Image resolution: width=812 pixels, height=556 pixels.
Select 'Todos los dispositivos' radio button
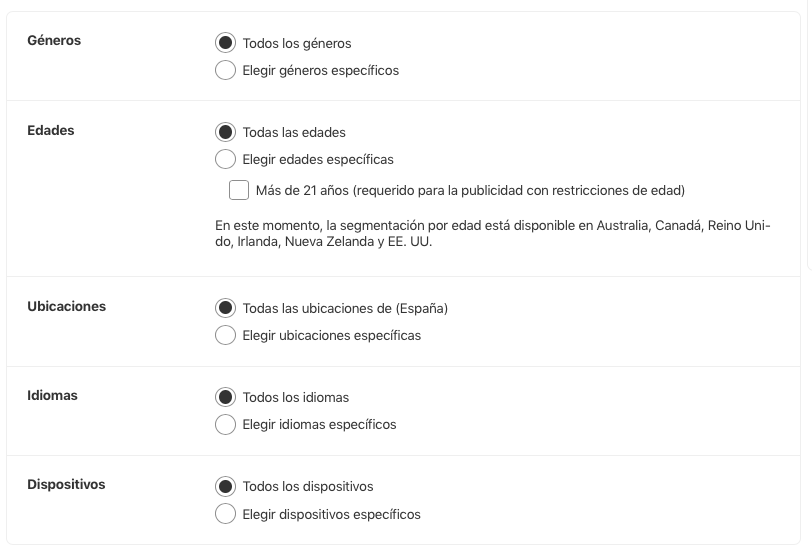coord(225,486)
